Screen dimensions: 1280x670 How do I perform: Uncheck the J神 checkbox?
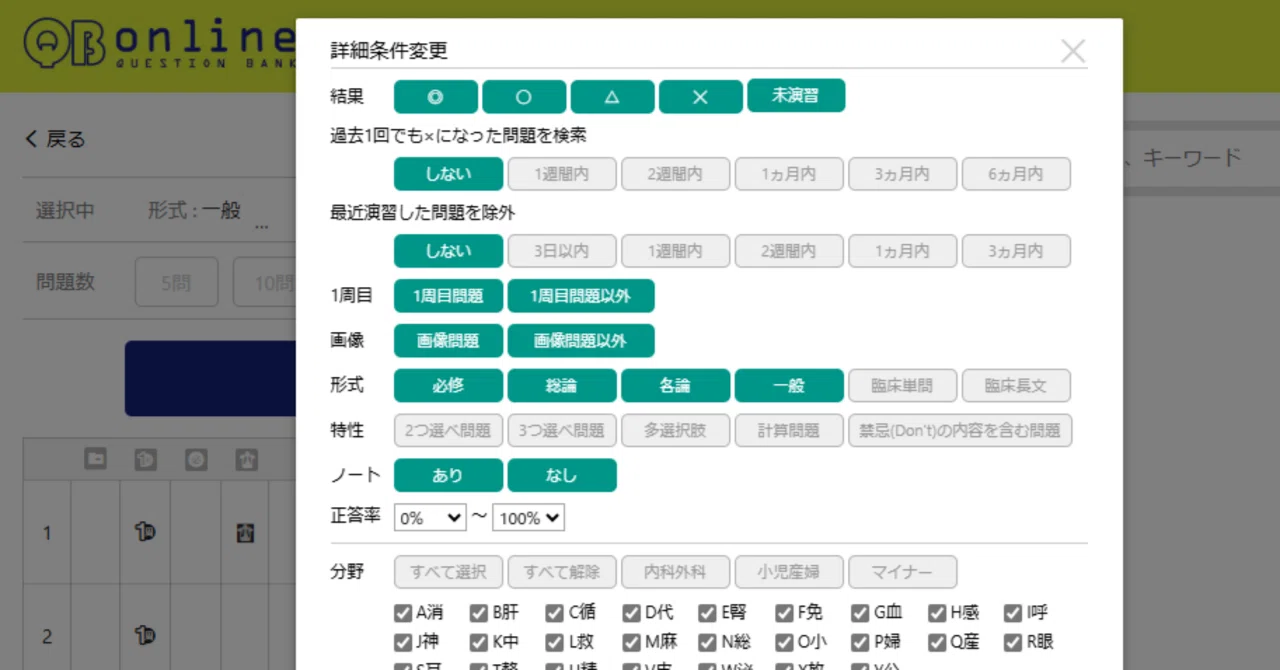point(403,642)
